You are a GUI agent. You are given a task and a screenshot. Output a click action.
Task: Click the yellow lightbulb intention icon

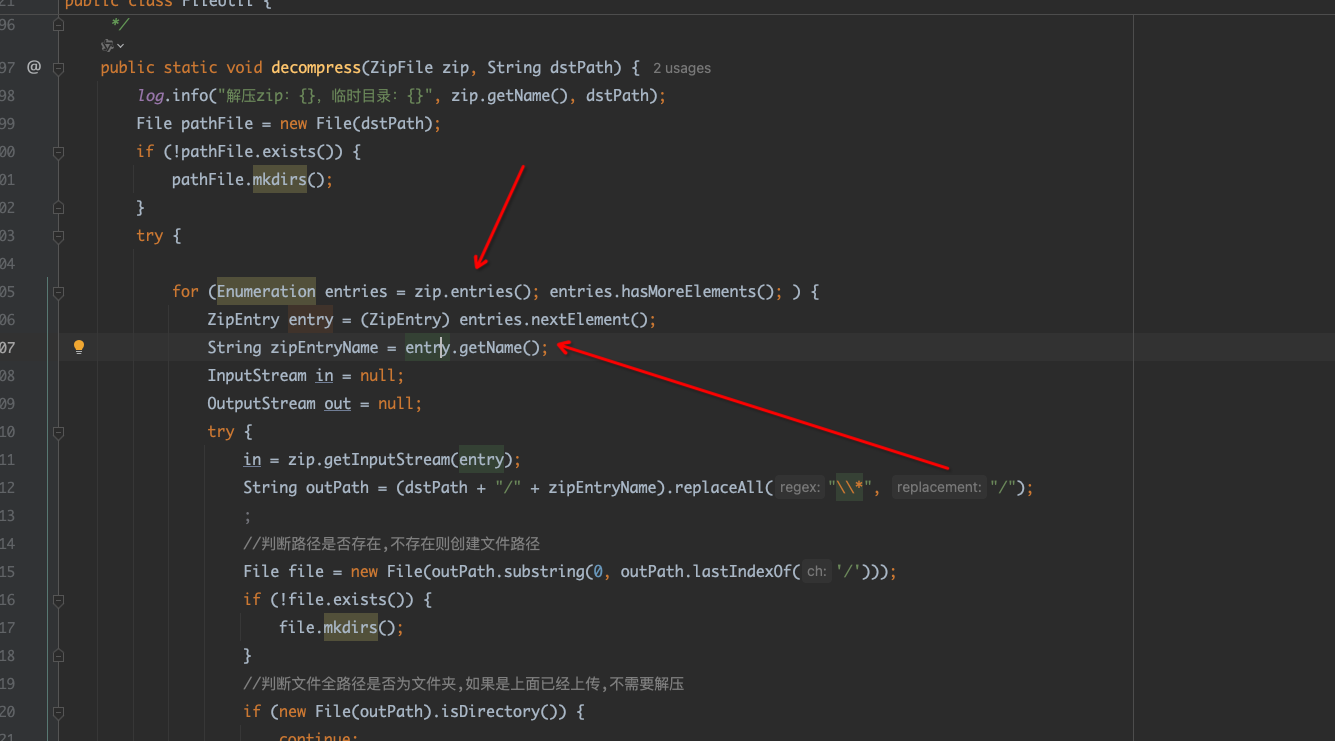tap(79, 347)
